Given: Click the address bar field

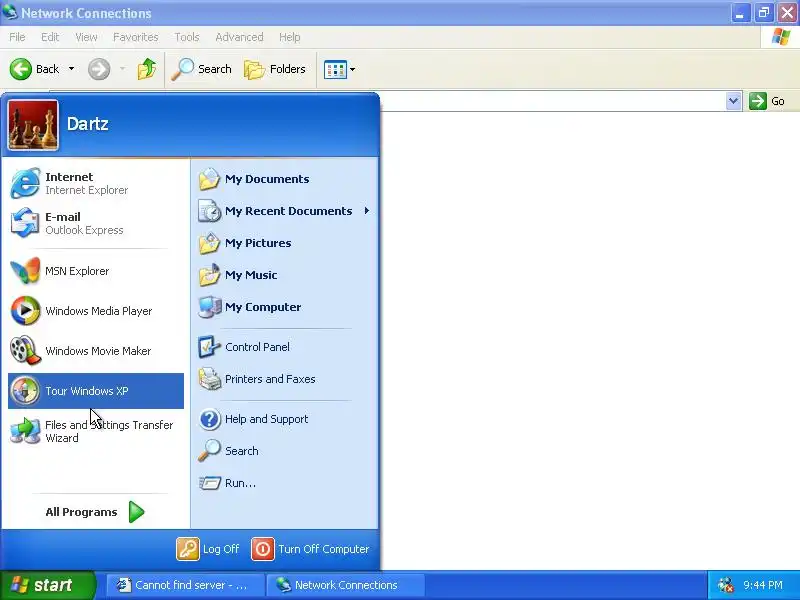Looking at the screenshot, I should click(553, 101).
